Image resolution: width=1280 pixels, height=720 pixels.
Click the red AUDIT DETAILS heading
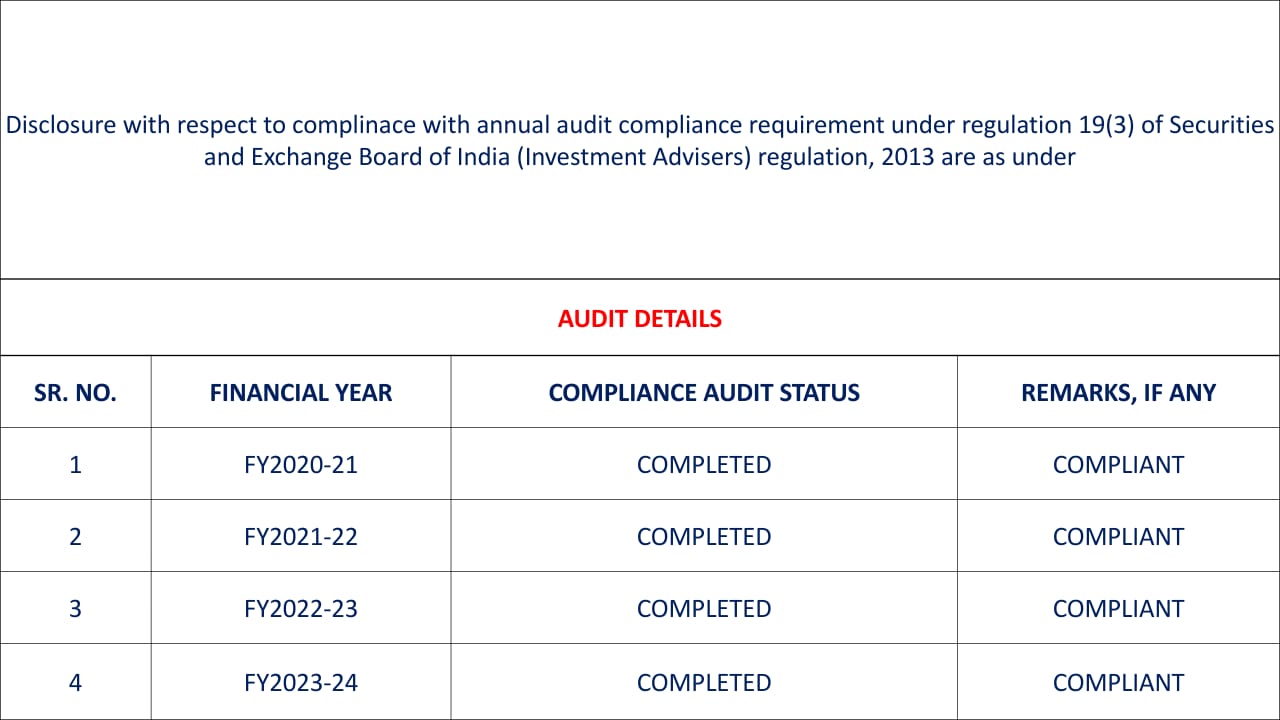pos(640,319)
